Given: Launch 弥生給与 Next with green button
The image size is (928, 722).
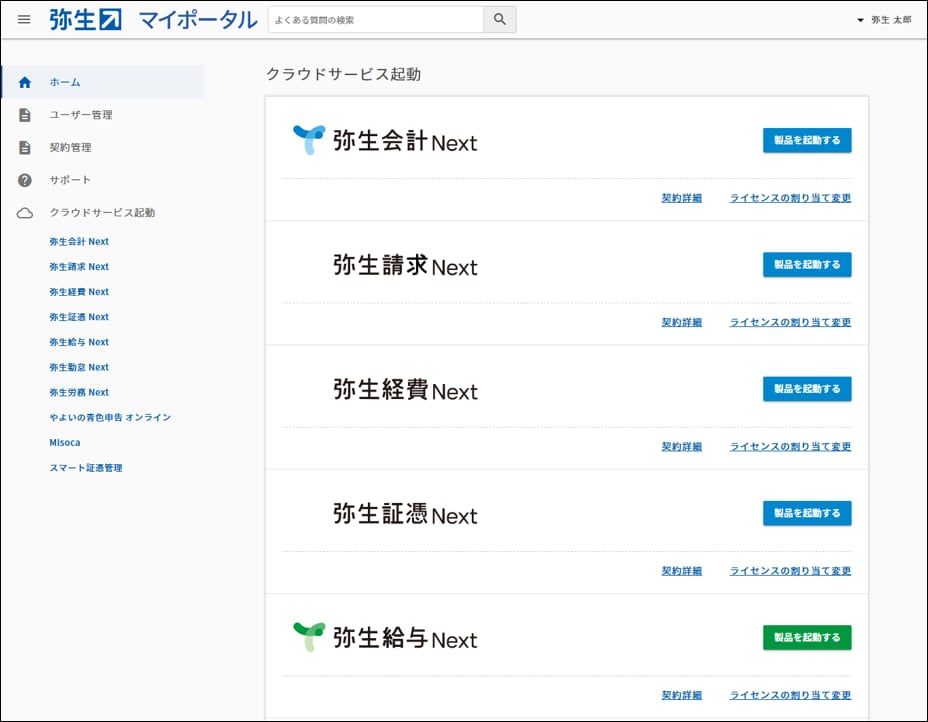Looking at the screenshot, I should point(806,637).
